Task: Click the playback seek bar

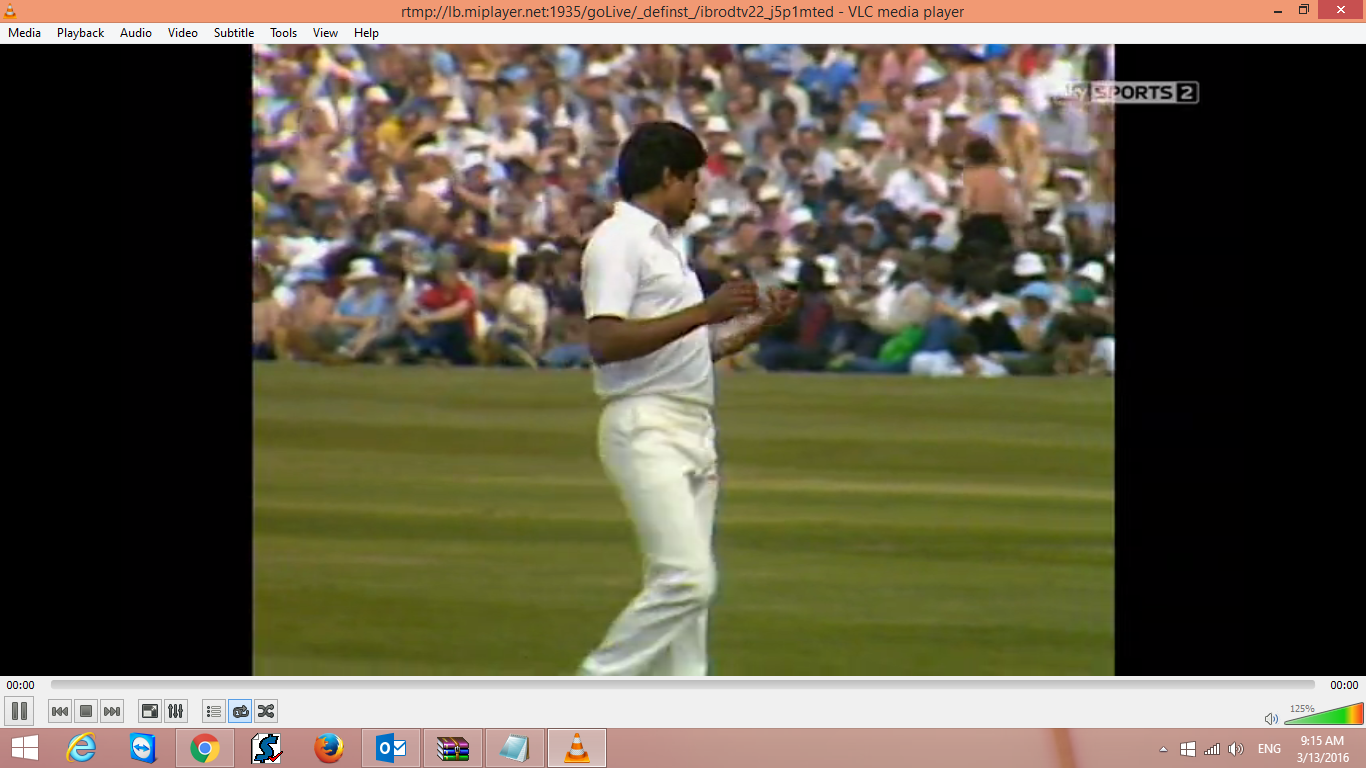Action: point(683,685)
